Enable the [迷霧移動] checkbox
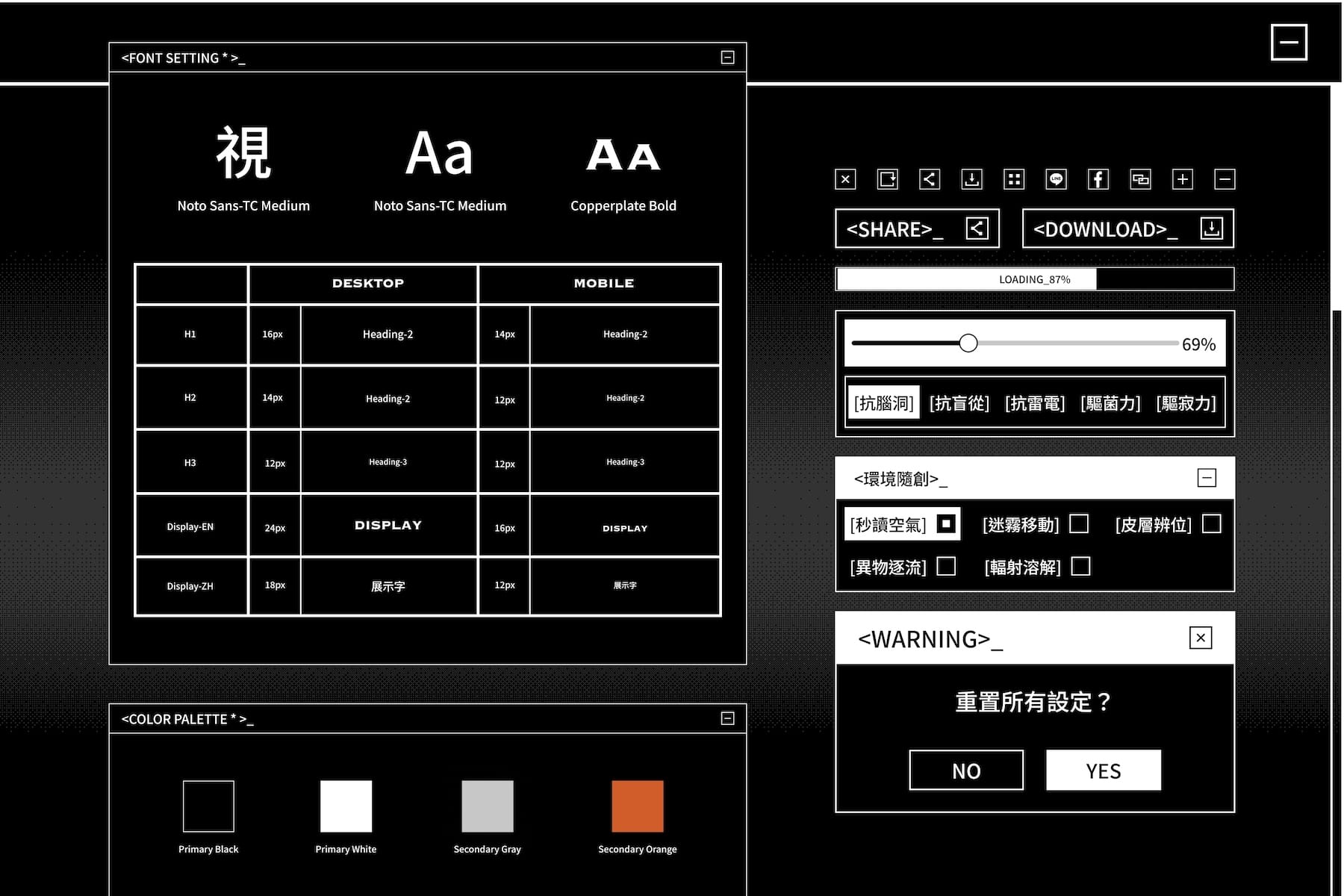1344x896 pixels. [x=1079, y=524]
